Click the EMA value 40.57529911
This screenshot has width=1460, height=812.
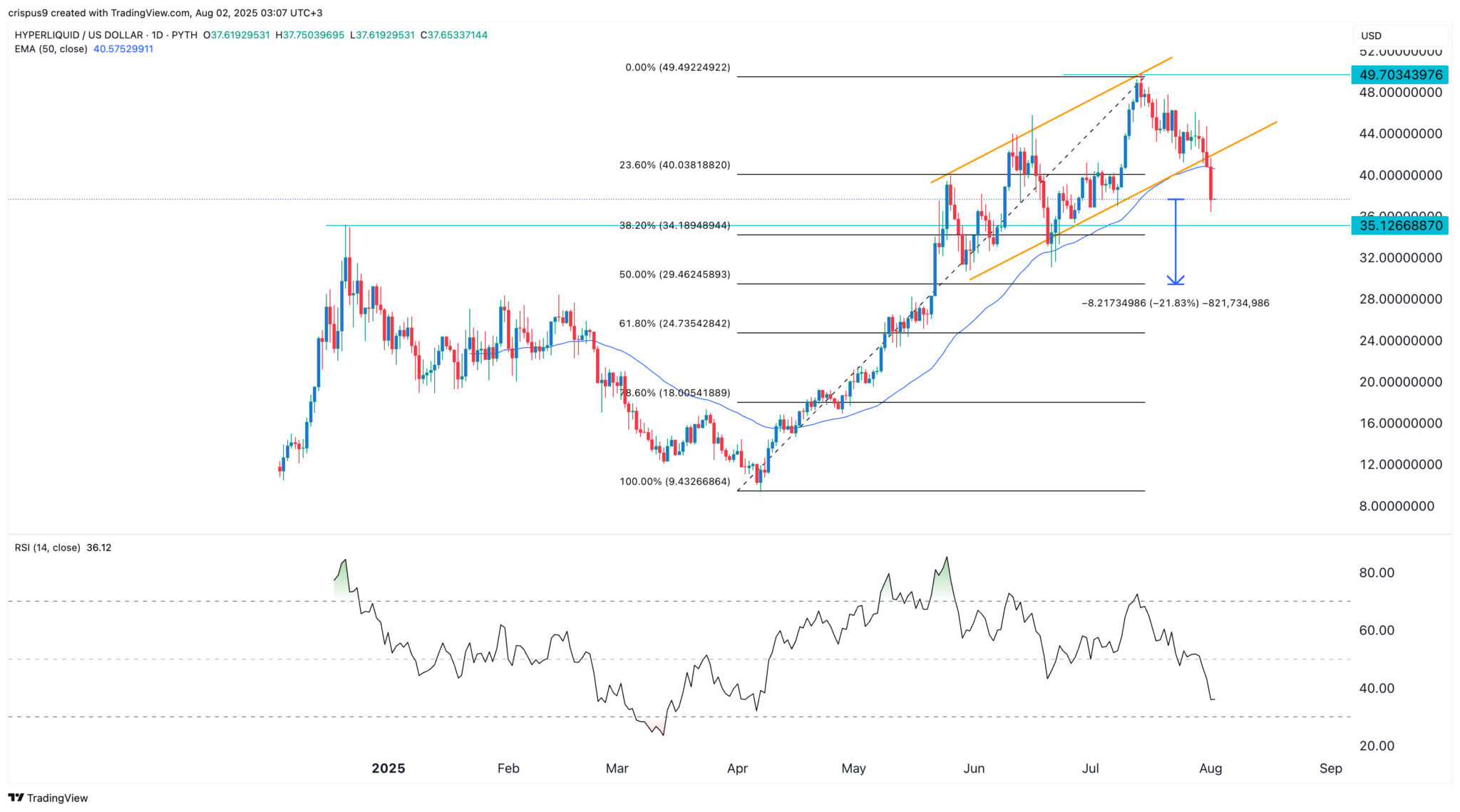(123, 49)
